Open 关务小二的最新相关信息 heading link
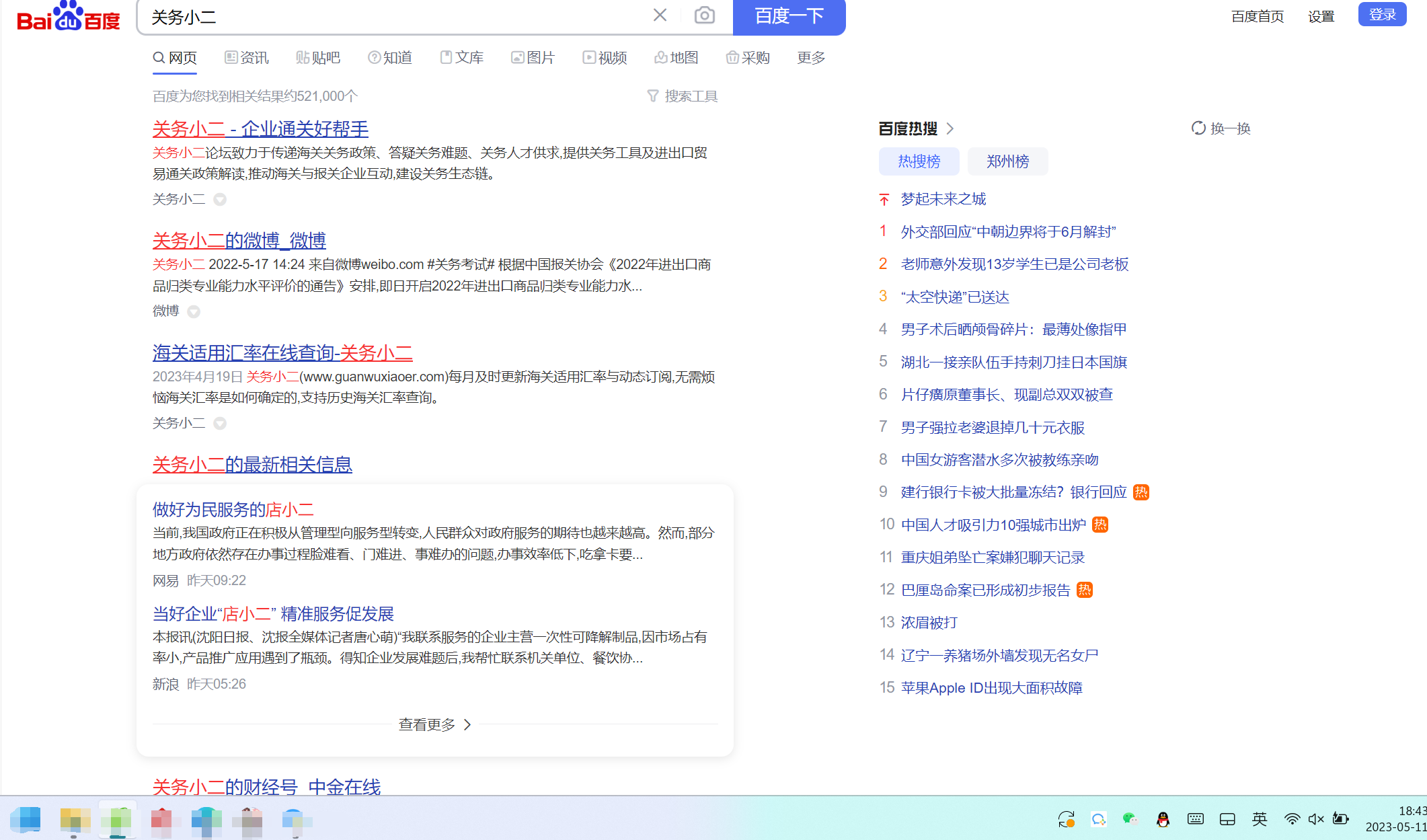 [252, 464]
